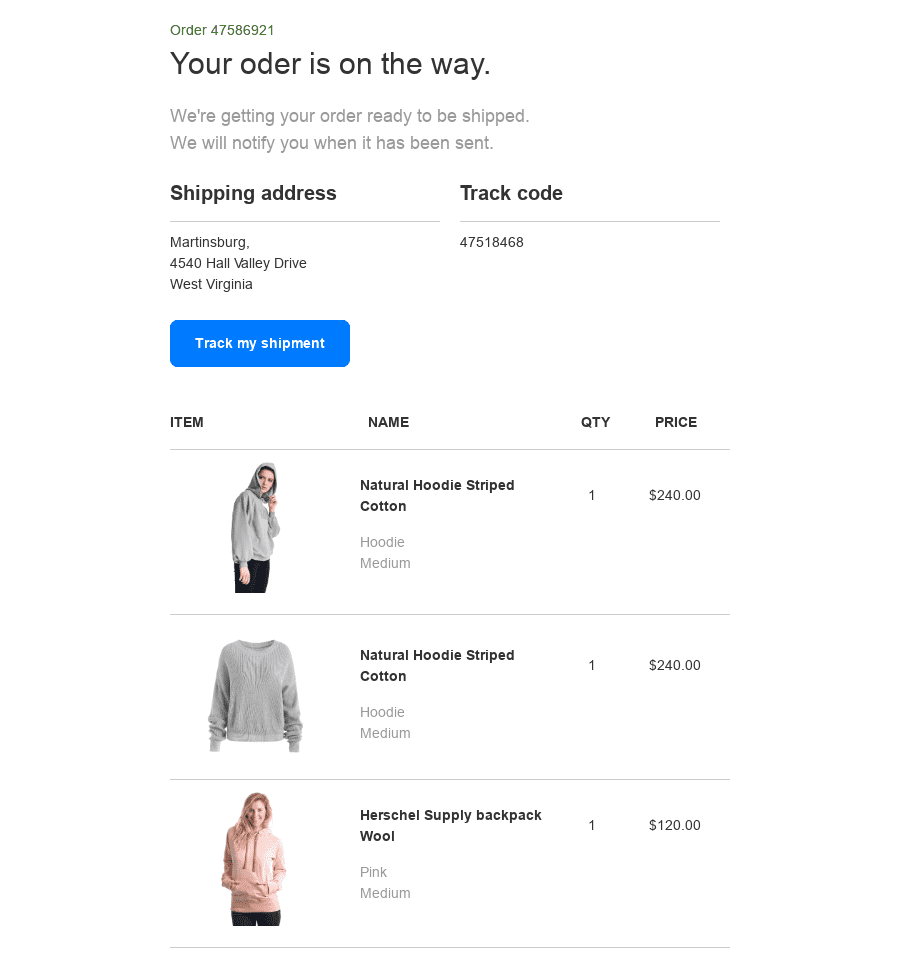Open the gray hooded woman product photo

(255, 527)
